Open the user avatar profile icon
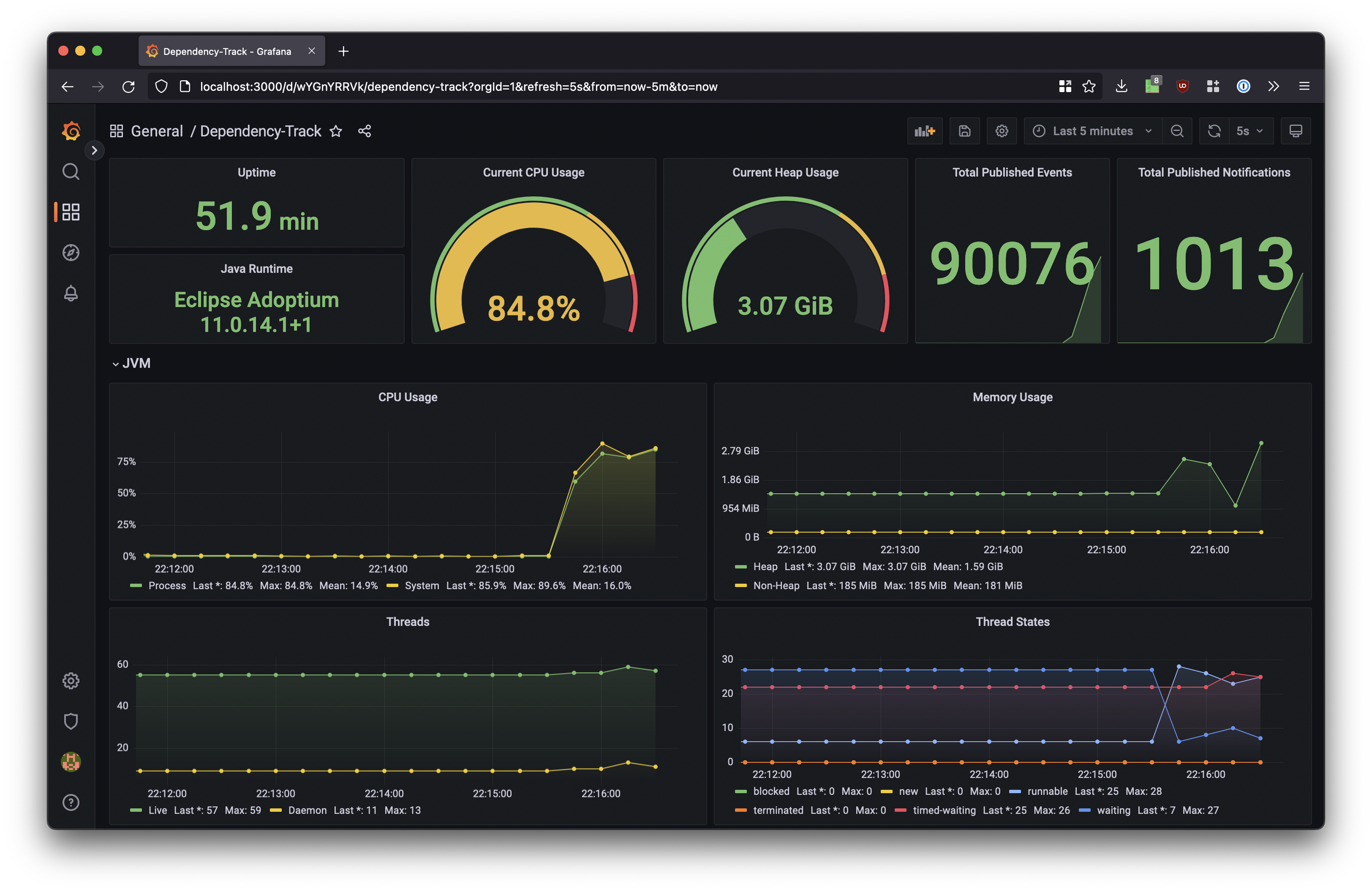 click(71, 762)
